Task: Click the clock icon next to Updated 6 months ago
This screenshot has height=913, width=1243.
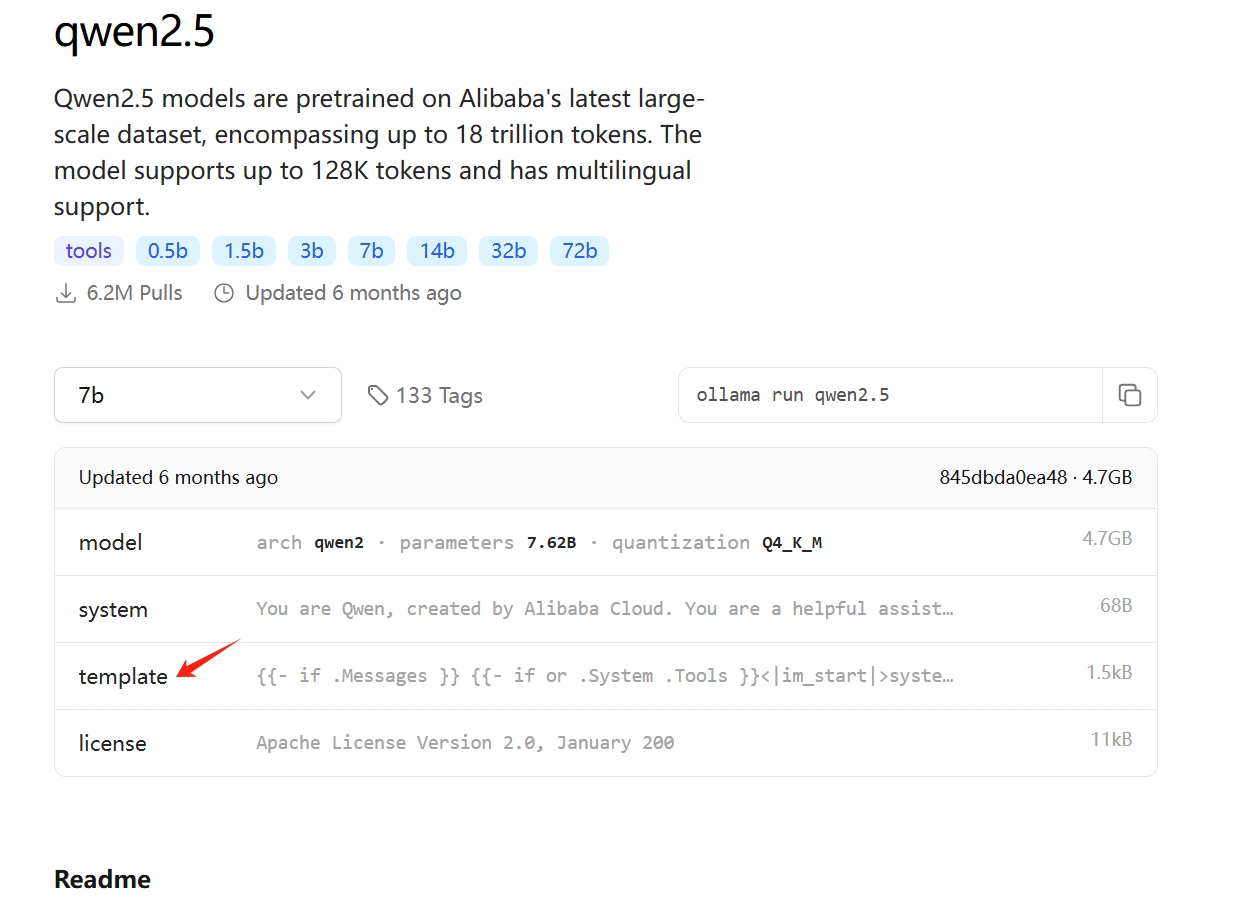Action: [x=224, y=293]
